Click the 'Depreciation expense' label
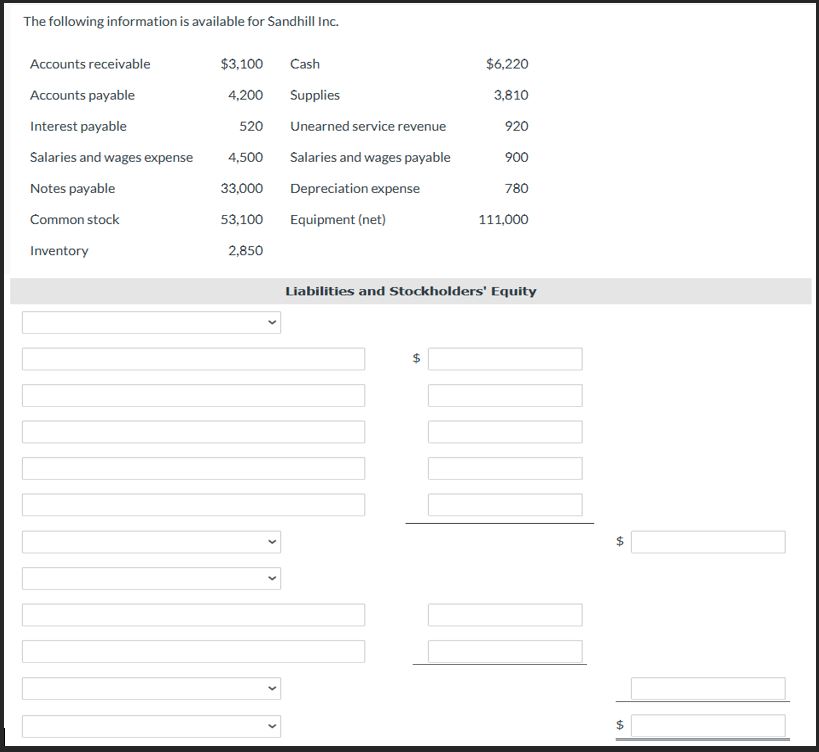Screen dimensions: 819x752 click(x=355, y=189)
